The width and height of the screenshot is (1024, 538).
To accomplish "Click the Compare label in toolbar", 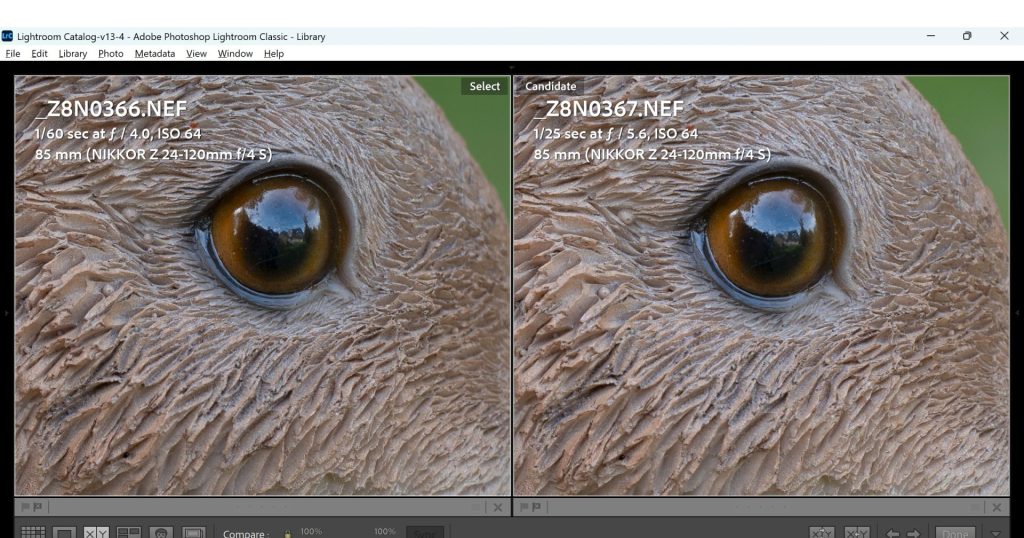I will pos(246,533).
